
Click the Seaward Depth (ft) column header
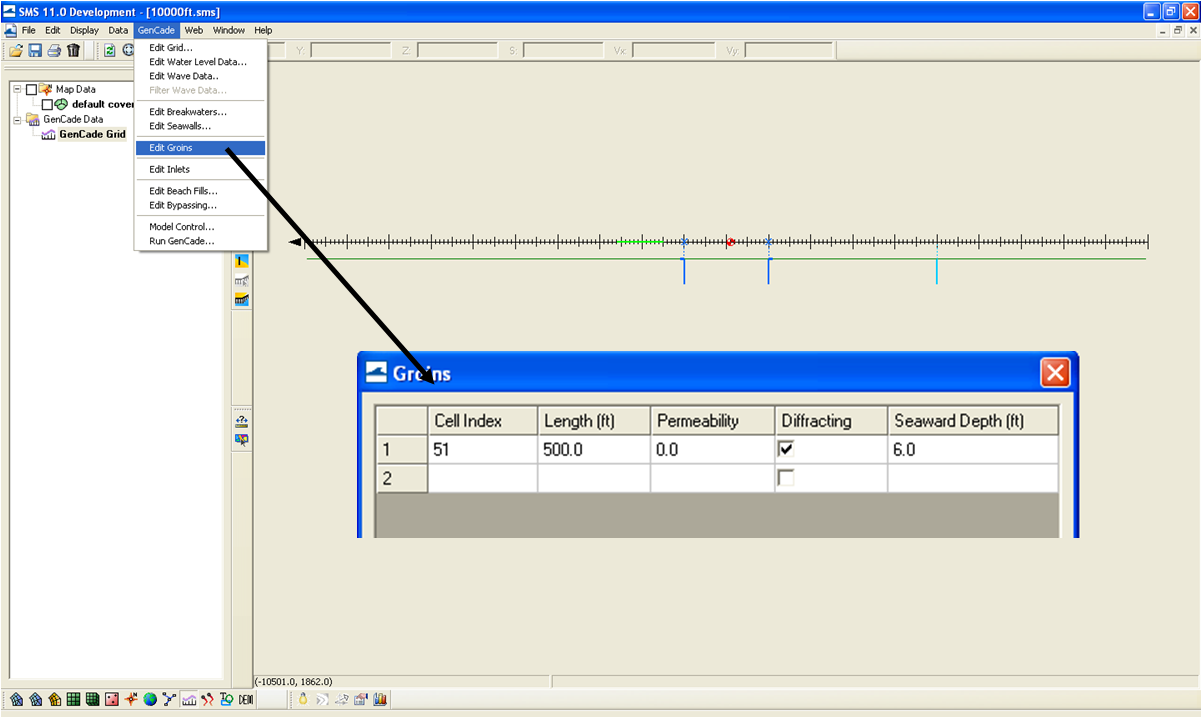pyautogui.click(x=973, y=421)
